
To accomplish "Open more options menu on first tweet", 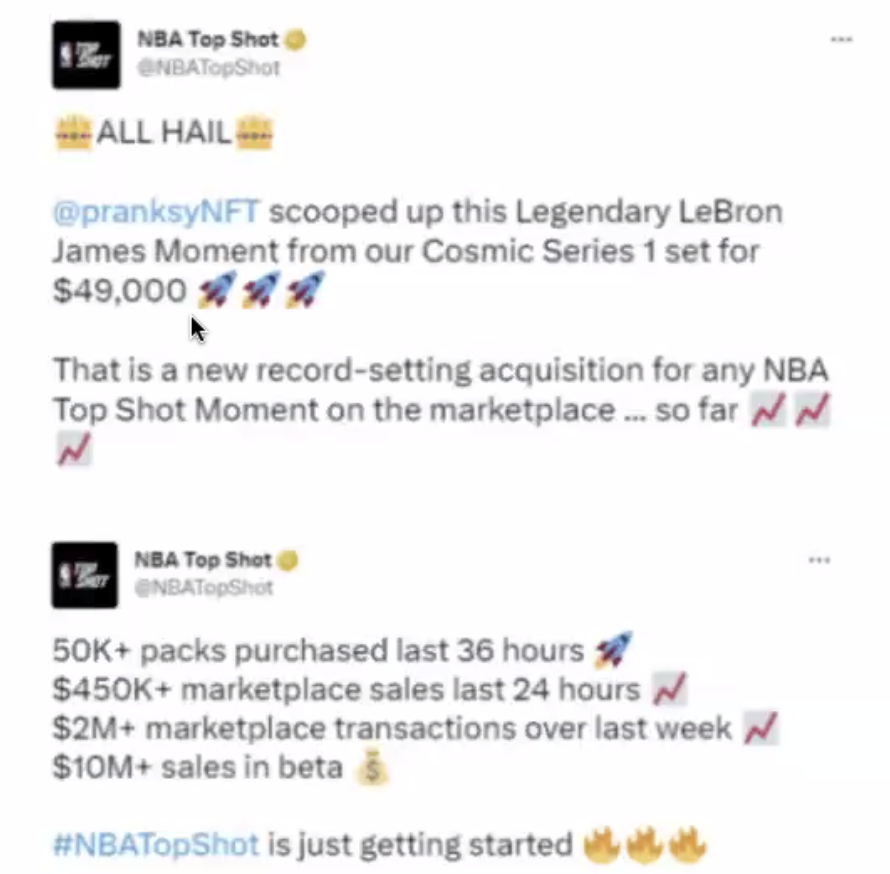I will 841,39.
